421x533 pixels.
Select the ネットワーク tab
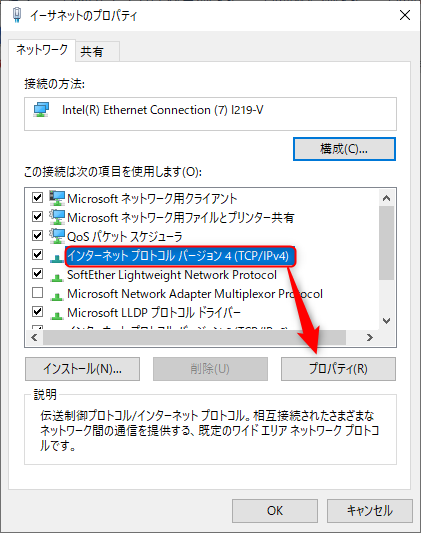tap(42, 50)
